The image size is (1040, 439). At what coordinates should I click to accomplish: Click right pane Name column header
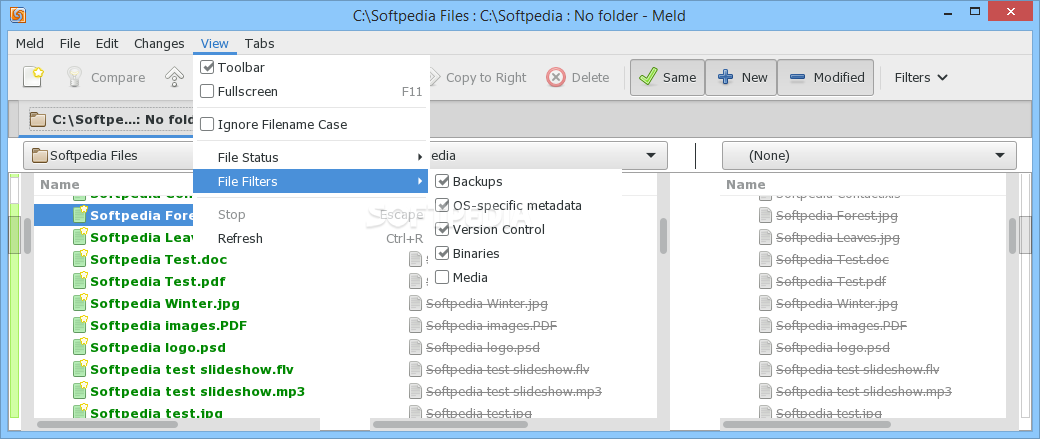pos(746,184)
